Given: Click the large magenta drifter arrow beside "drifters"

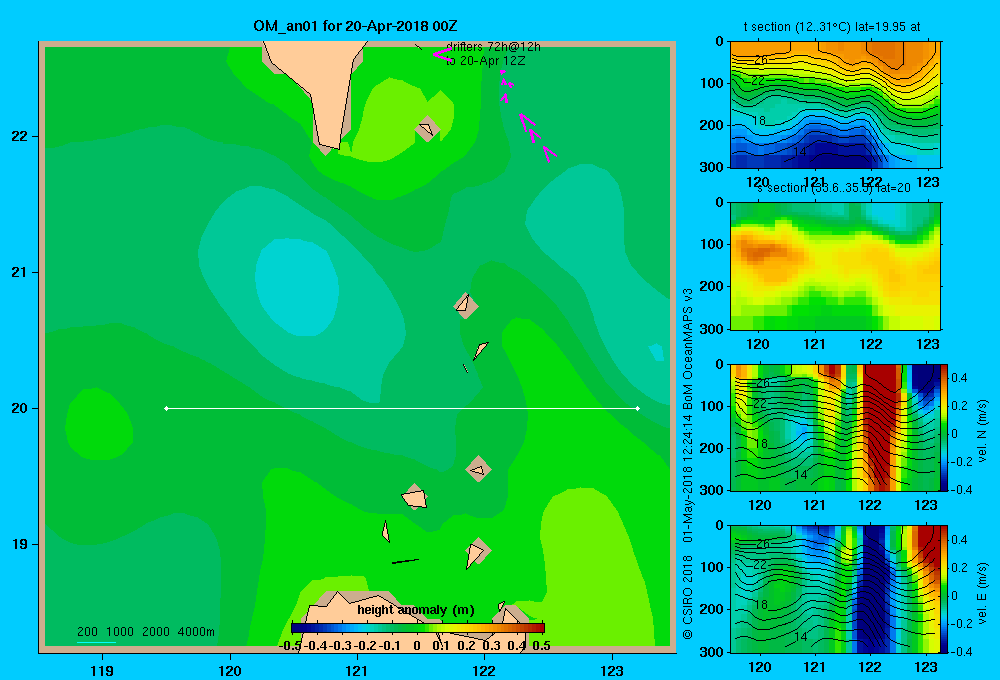Looking at the screenshot, I should [441, 54].
